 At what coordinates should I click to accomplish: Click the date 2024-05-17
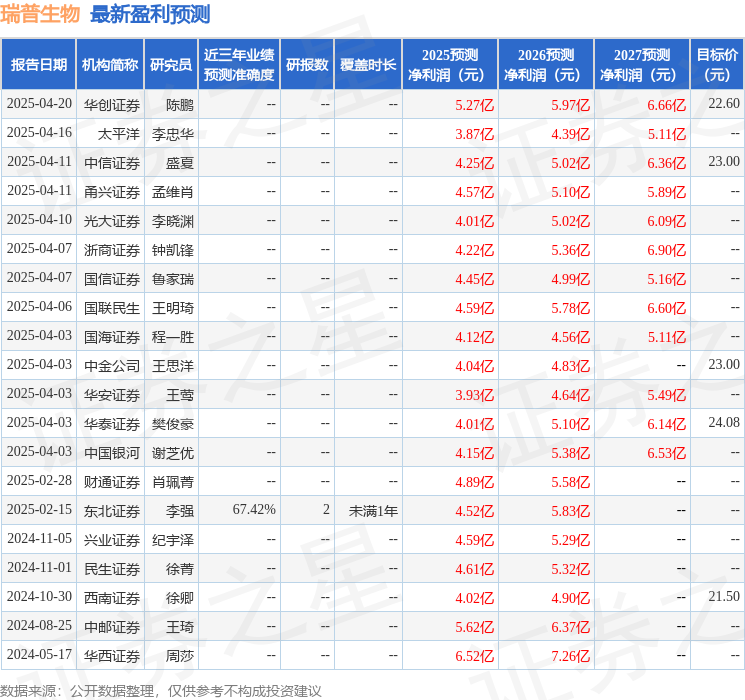39,654
